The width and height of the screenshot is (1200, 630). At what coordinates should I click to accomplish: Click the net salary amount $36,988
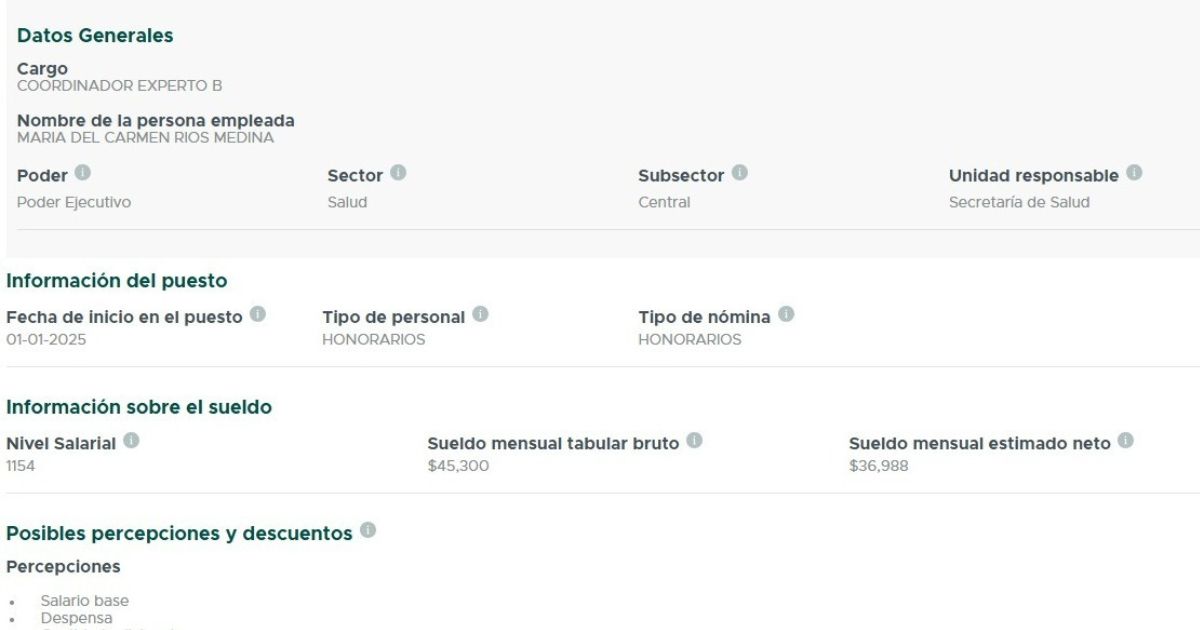(x=878, y=466)
